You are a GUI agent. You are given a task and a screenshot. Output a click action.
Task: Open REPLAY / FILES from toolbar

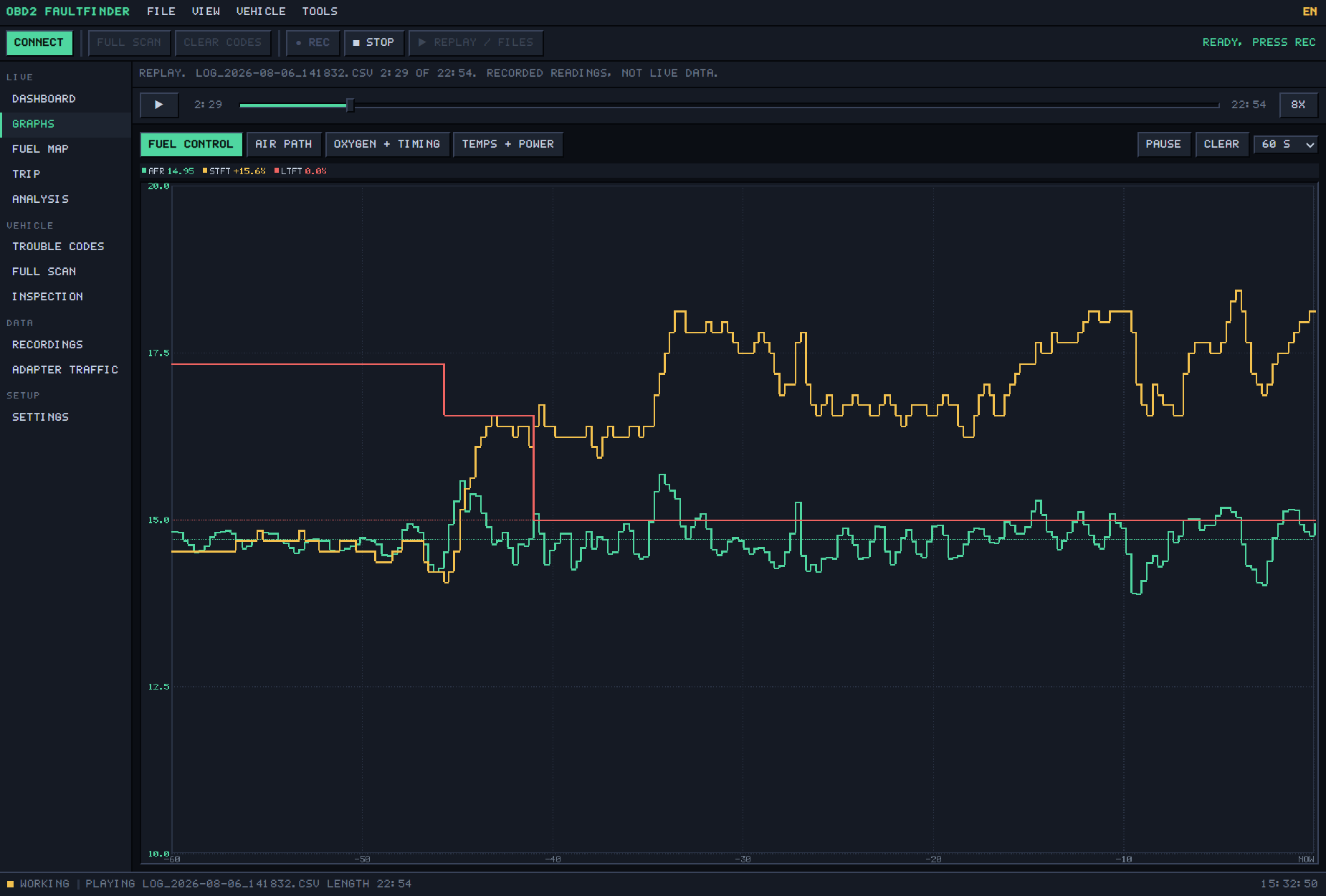[476, 42]
